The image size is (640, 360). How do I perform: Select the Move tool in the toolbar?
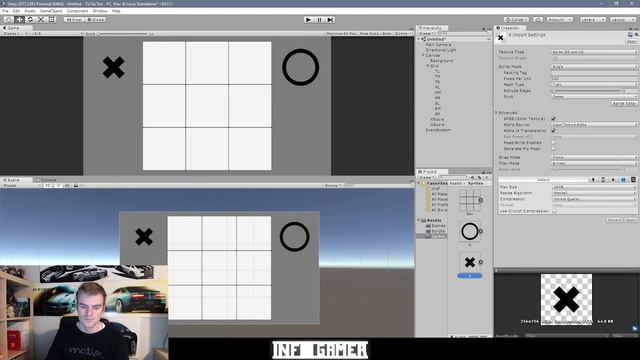coord(19,20)
